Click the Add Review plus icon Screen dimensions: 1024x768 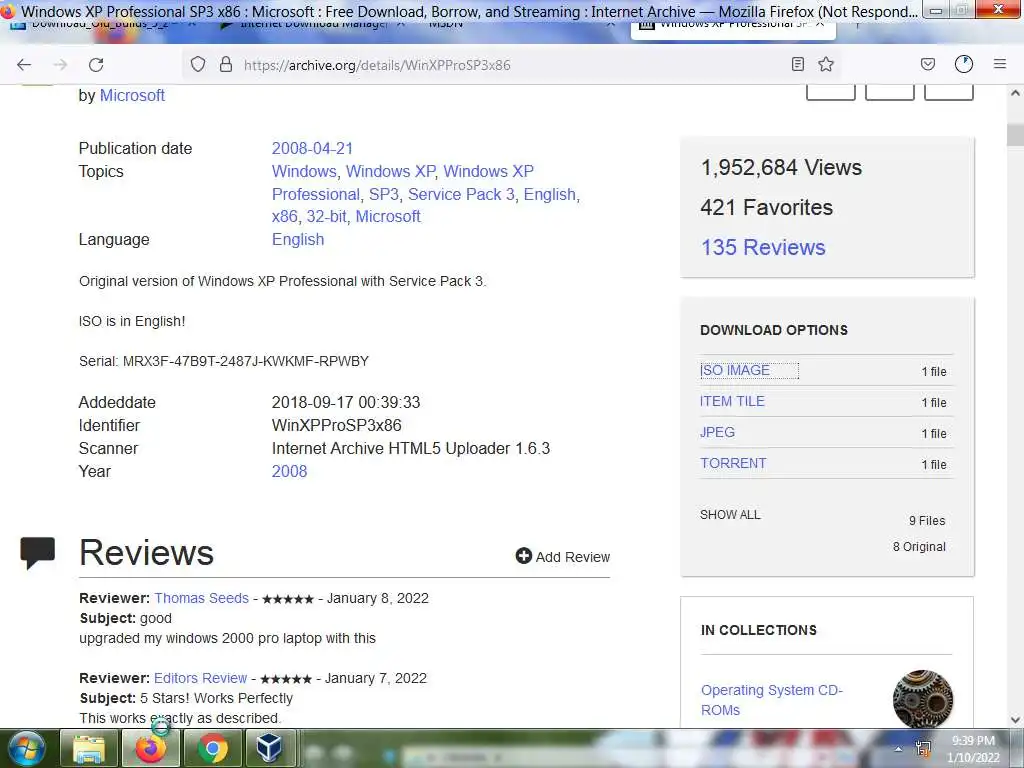coord(524,556)
